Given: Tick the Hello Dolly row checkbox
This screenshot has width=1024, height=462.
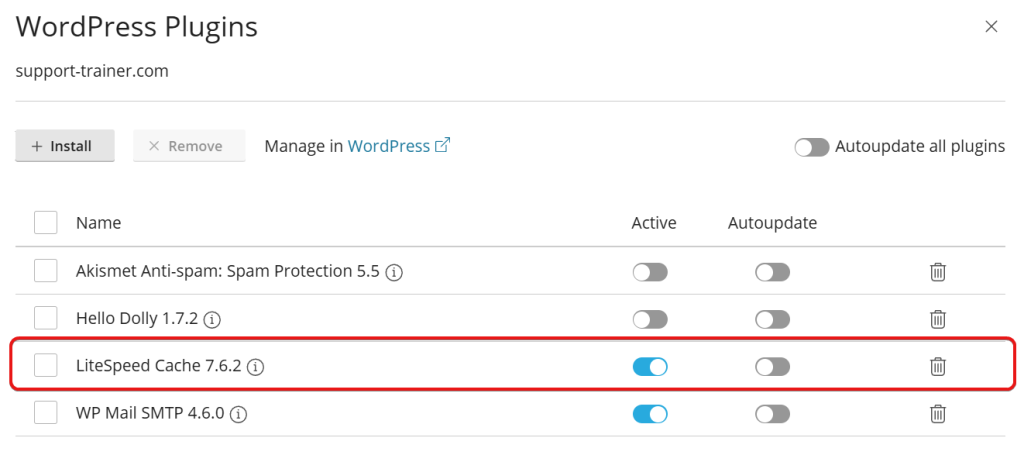Looking at the screenshot, I should coord(46,319).
